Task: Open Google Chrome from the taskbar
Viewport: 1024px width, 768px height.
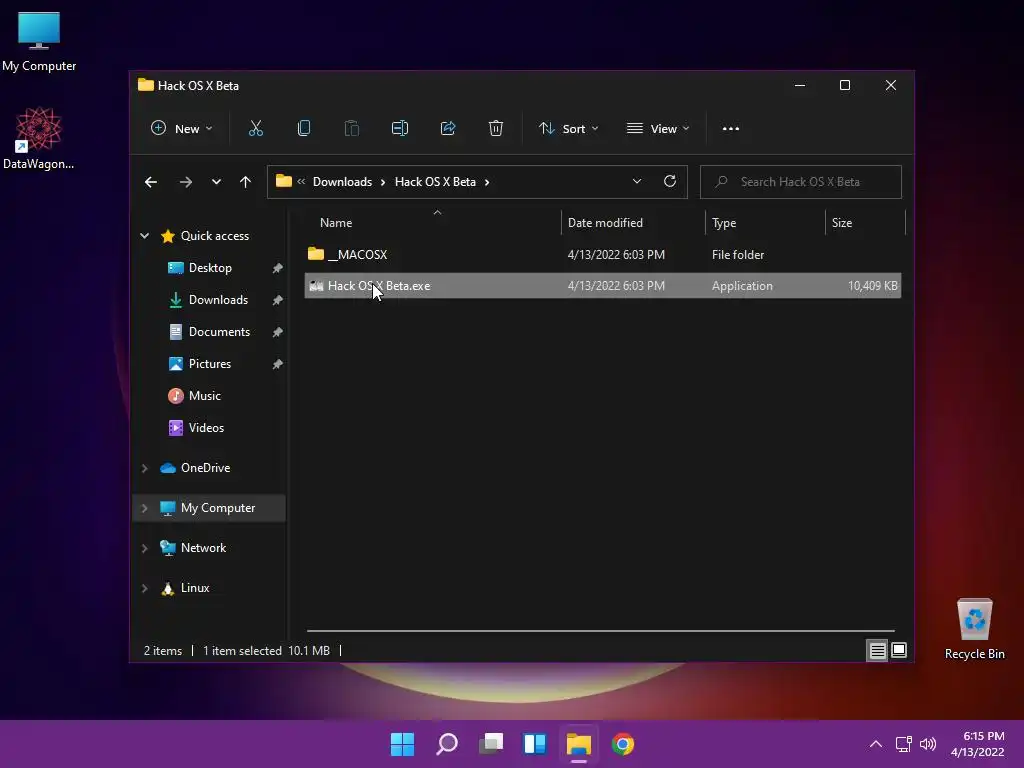Action: (x=623, y=744)
